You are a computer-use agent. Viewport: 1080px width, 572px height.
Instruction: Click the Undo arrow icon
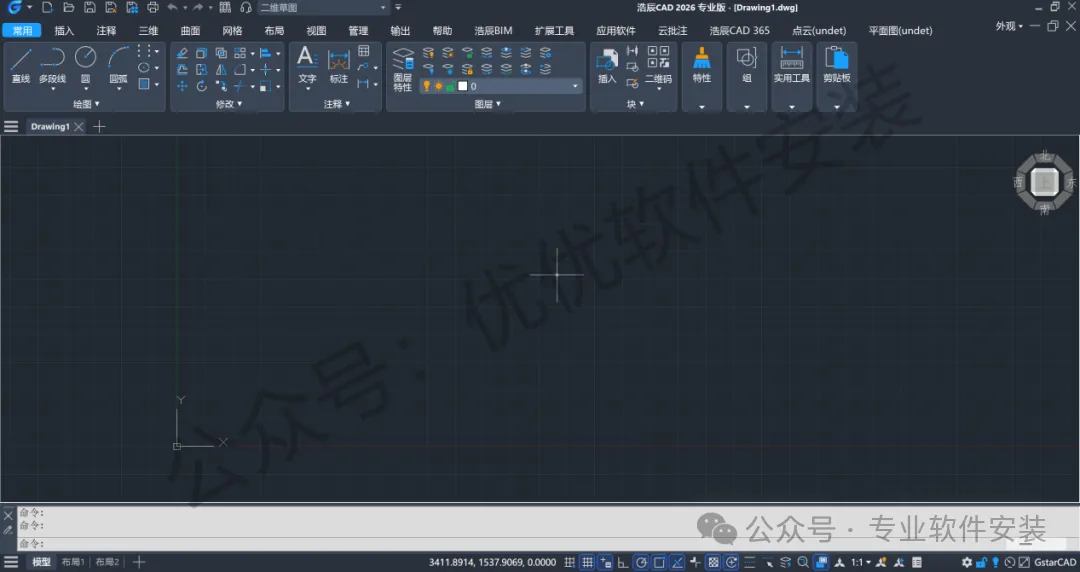(x=172, y=8)
